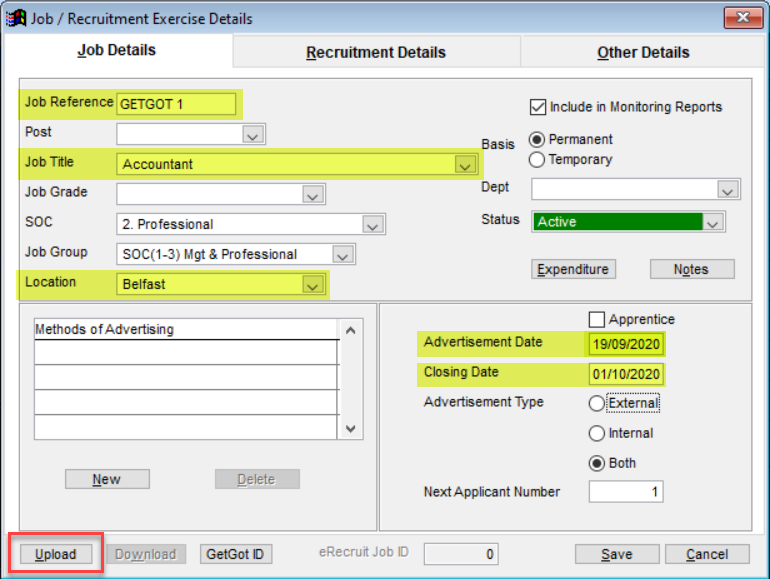Open the Location dropdown showing Belfast
The height and width of the screenshot is (579, 770).
pos(313,284)
